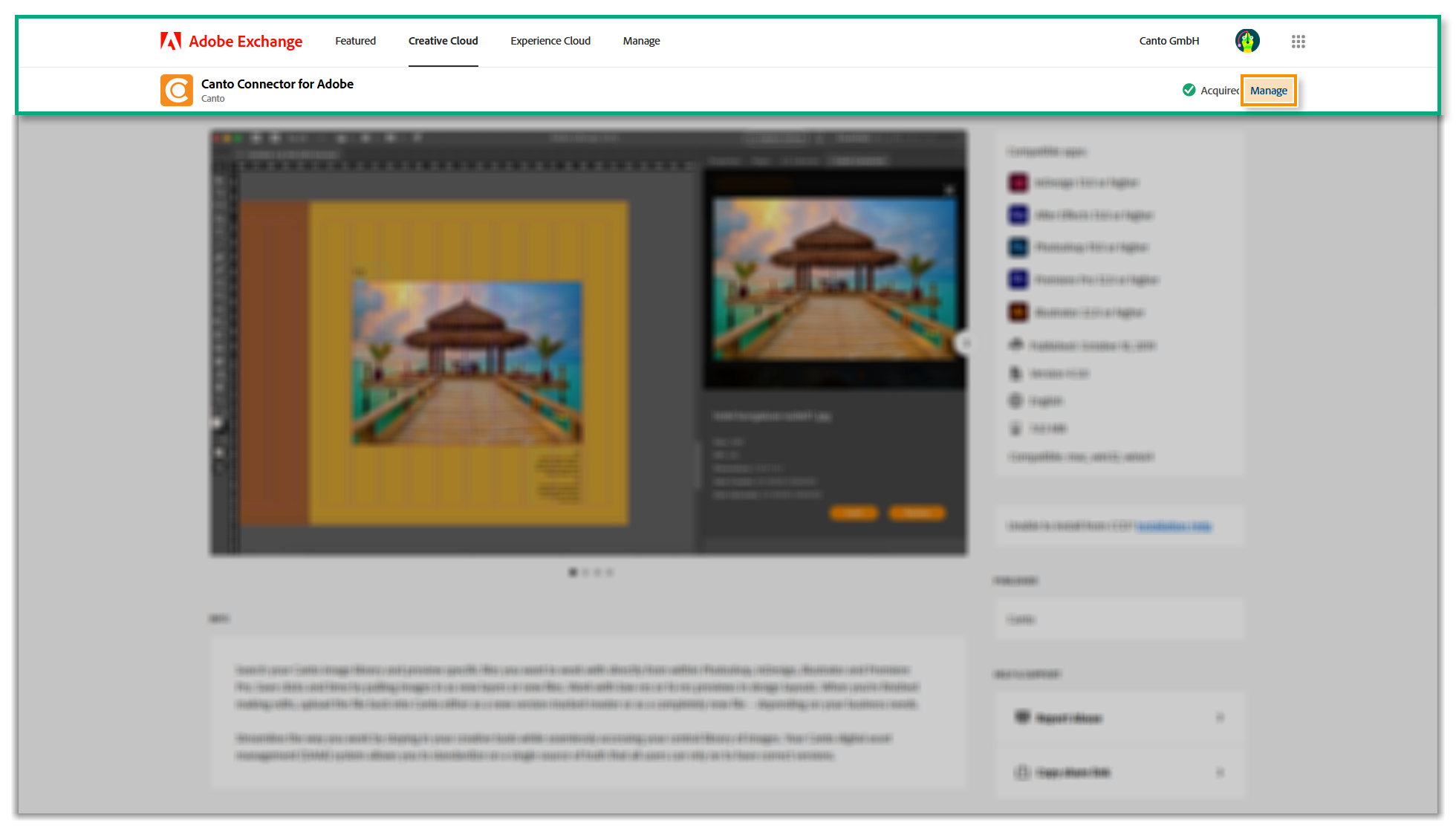Click the InDesign compatible app icon

(x=1018, y=183)
